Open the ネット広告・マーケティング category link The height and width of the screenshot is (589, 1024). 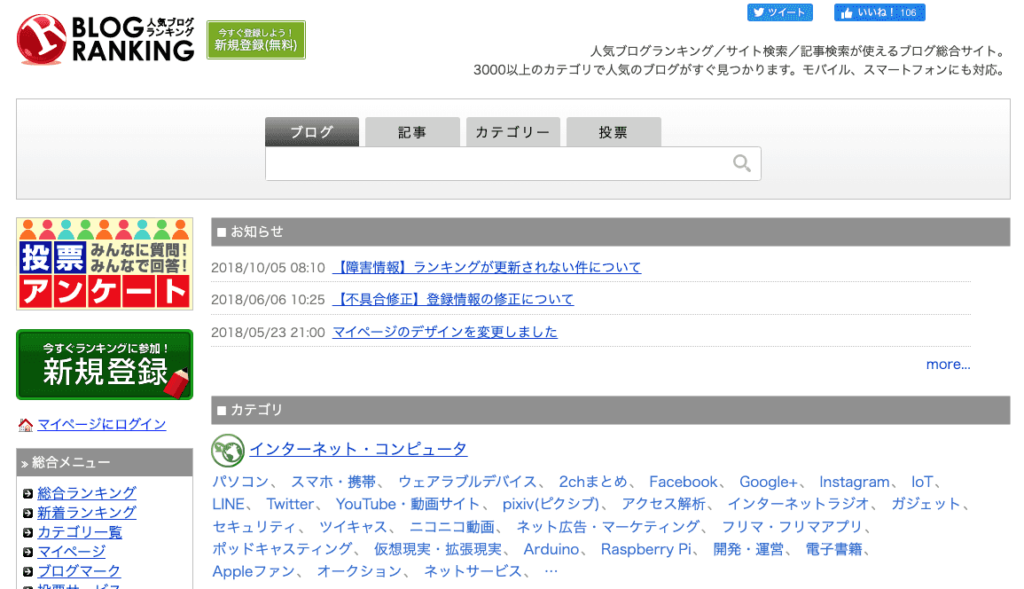pyautogui.click(x=608, y=526)
